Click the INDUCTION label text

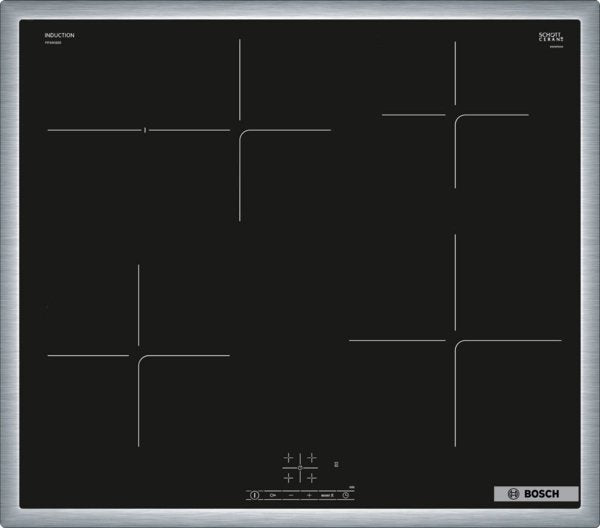[59, 35]
